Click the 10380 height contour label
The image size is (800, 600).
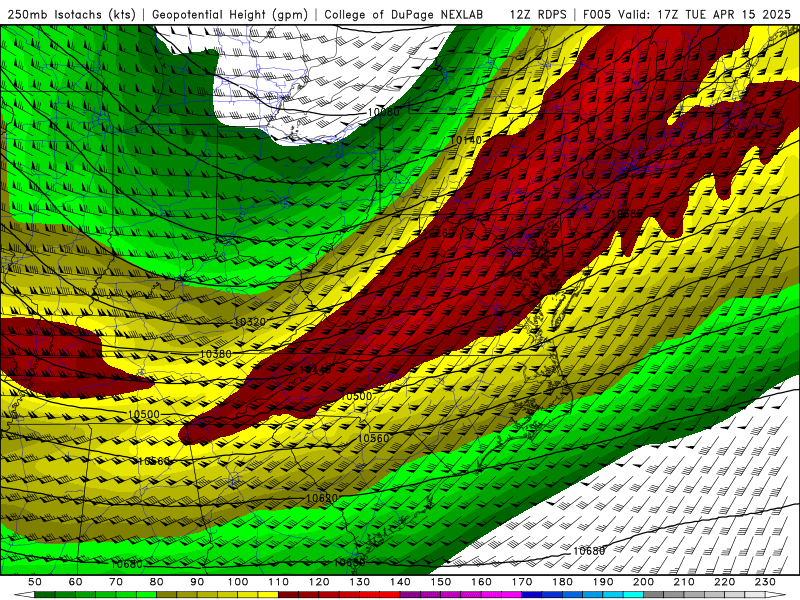215,354
